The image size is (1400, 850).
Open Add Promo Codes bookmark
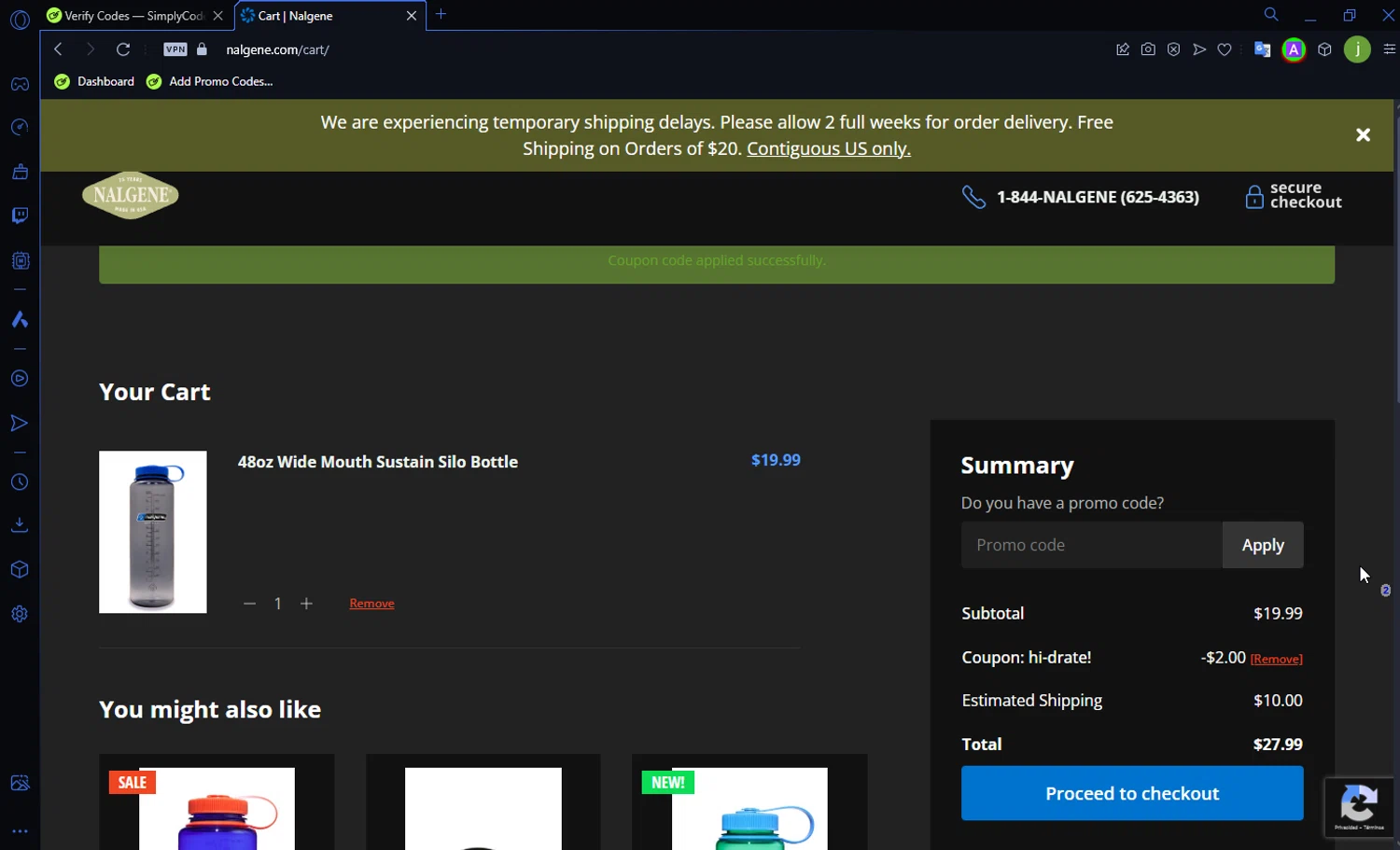(x=210, y=81)
